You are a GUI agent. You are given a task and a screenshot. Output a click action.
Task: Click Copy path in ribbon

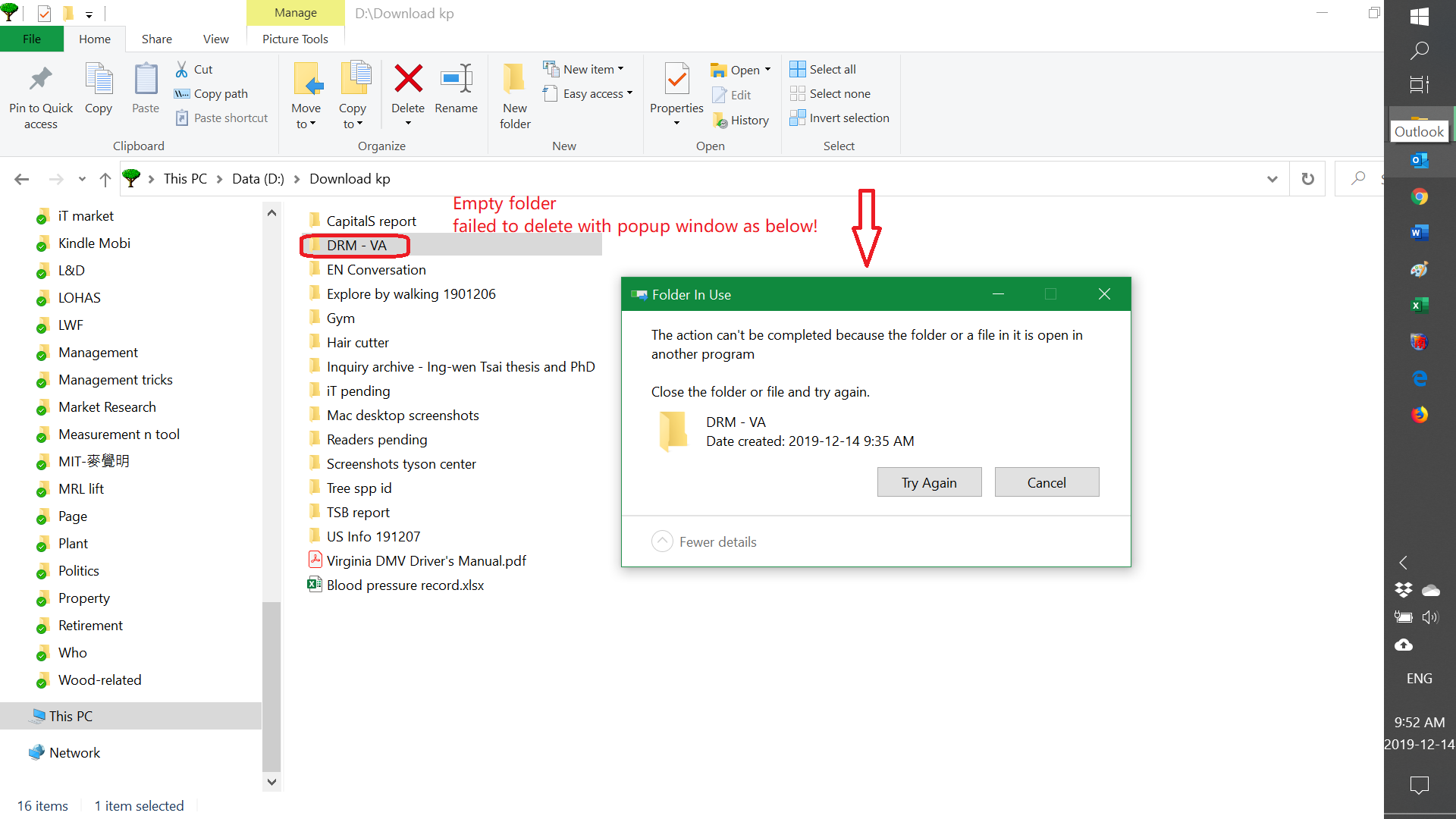click(x=212, y=93)
